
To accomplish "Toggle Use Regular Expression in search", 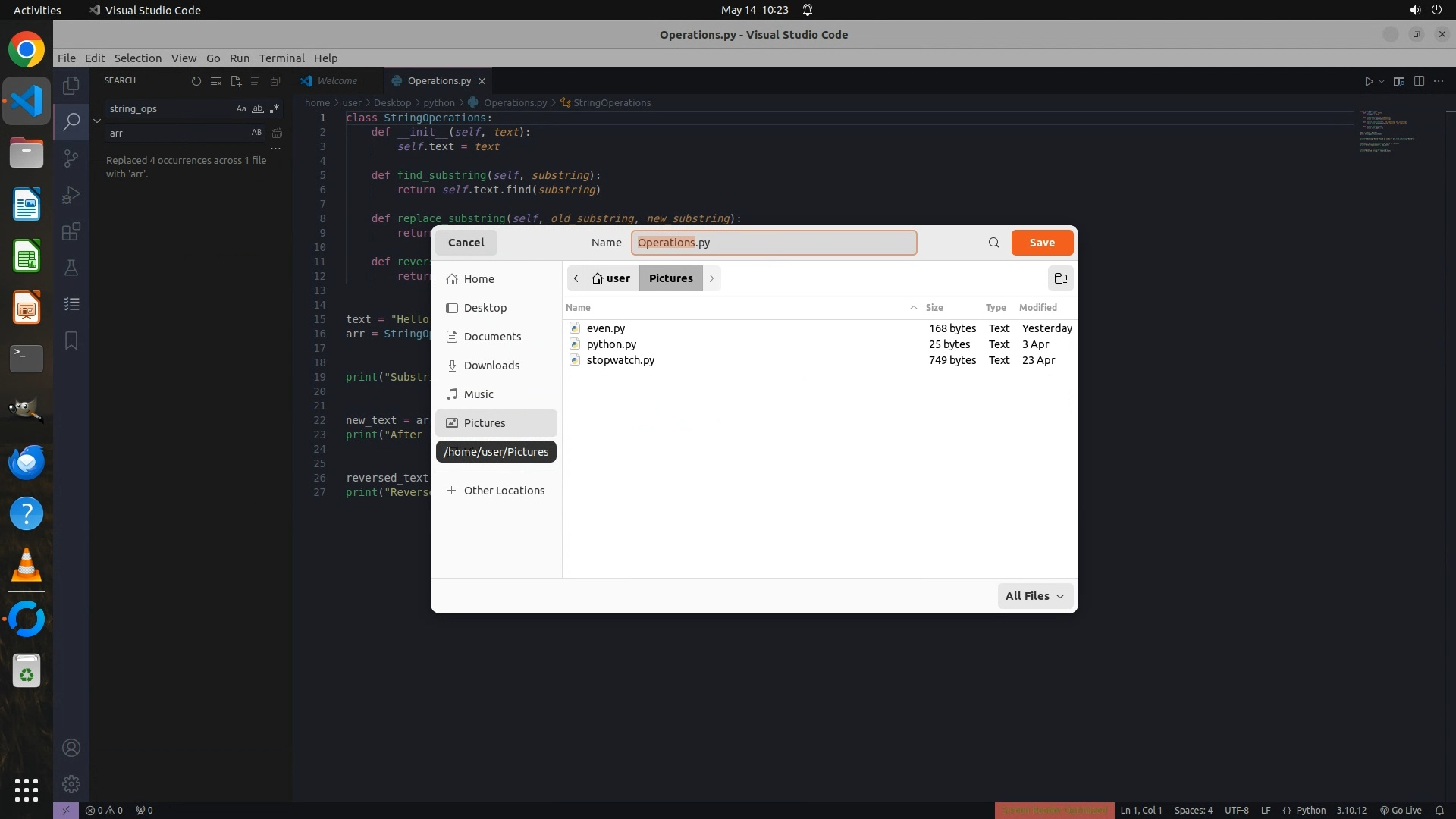I will tap(275, 108).
